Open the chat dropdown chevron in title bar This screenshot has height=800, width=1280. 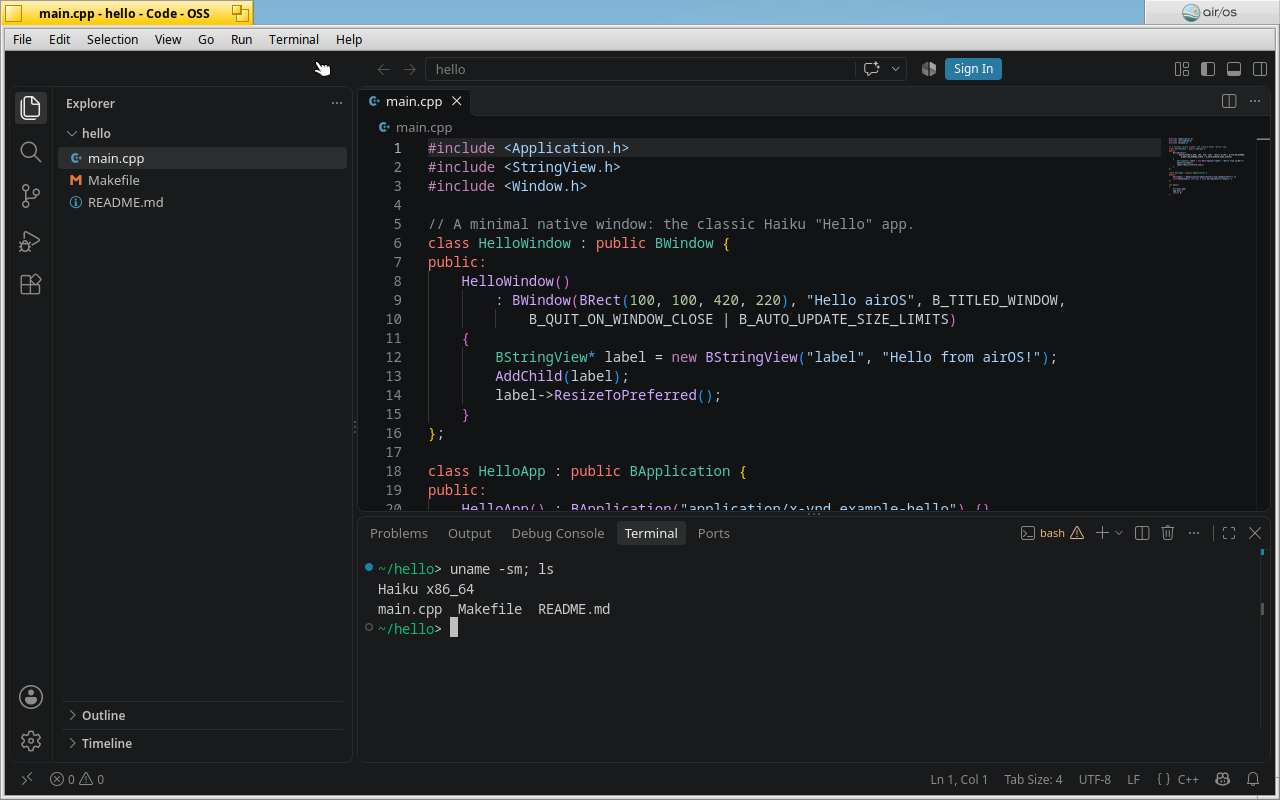(895, 69)
